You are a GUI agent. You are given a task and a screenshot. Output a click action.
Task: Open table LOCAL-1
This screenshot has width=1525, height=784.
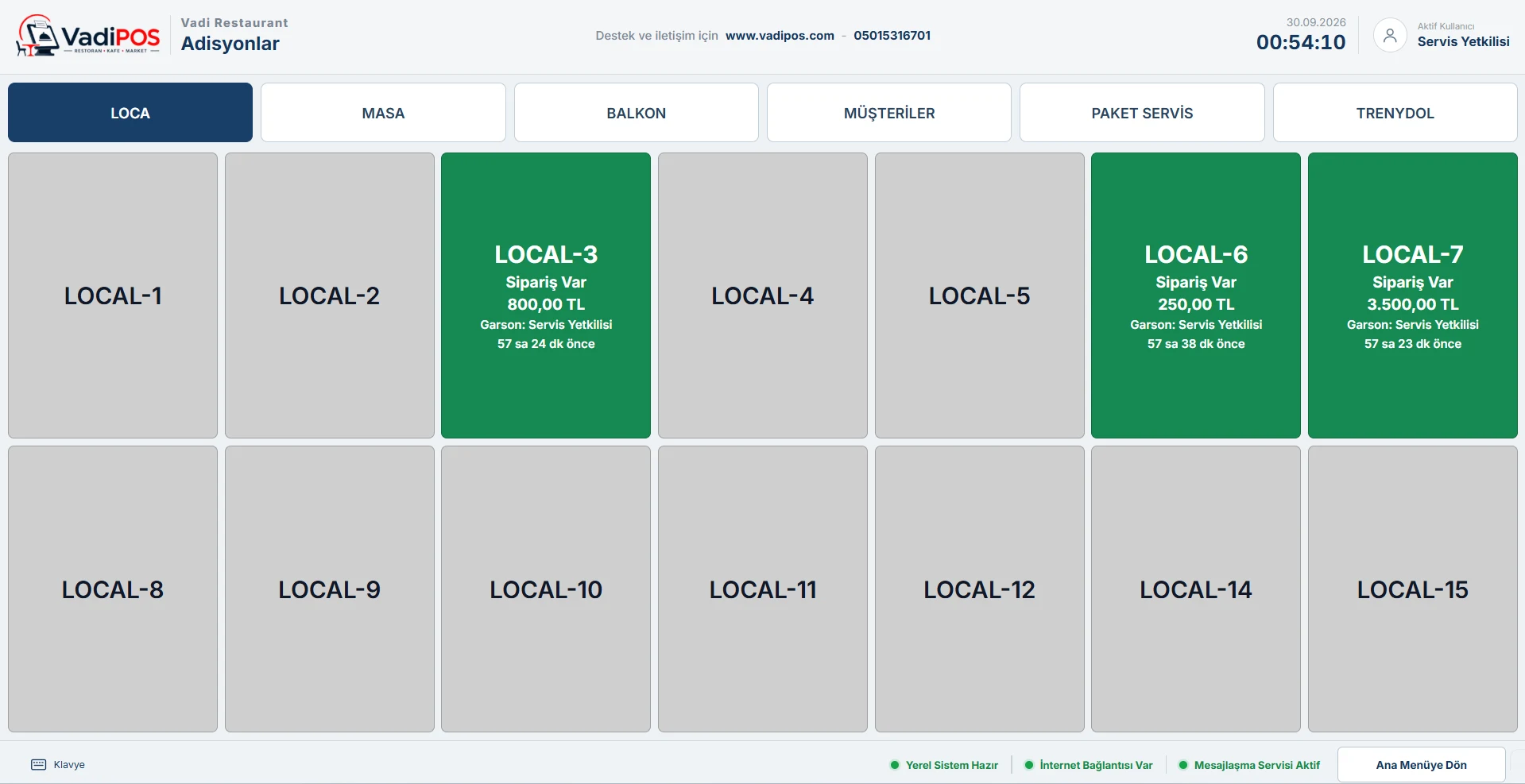tap(113, 295)
